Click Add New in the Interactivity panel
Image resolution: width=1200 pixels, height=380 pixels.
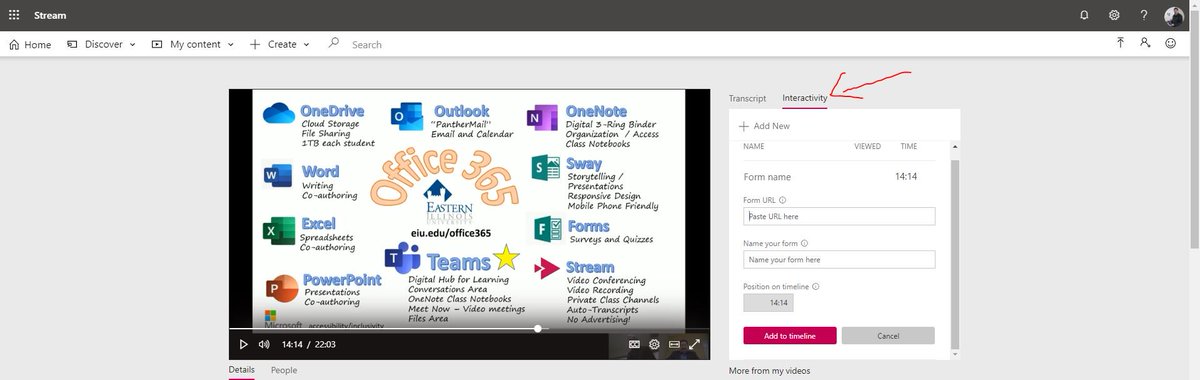coord(765,126)
